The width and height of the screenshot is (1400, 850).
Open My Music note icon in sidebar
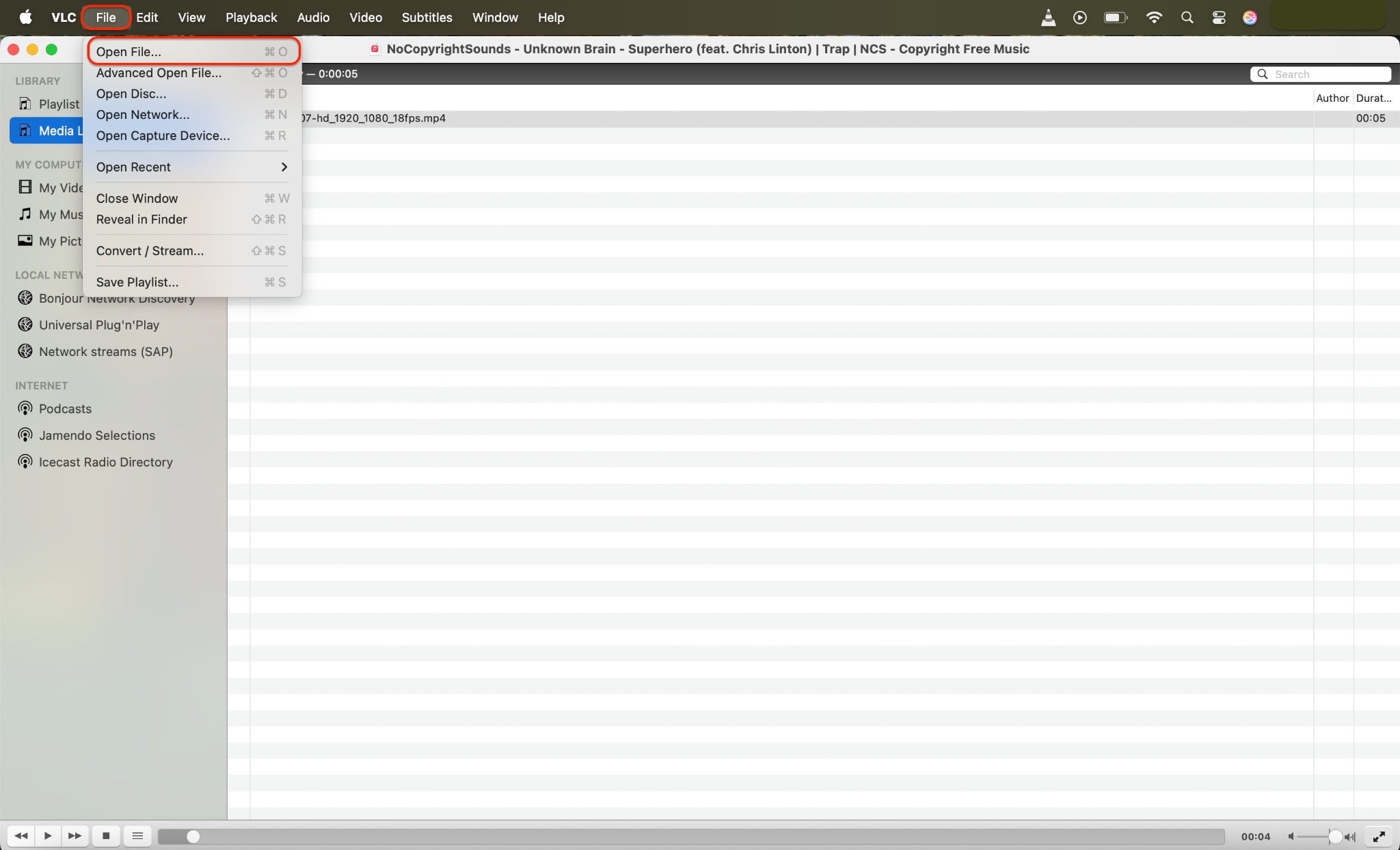(25, 214)
